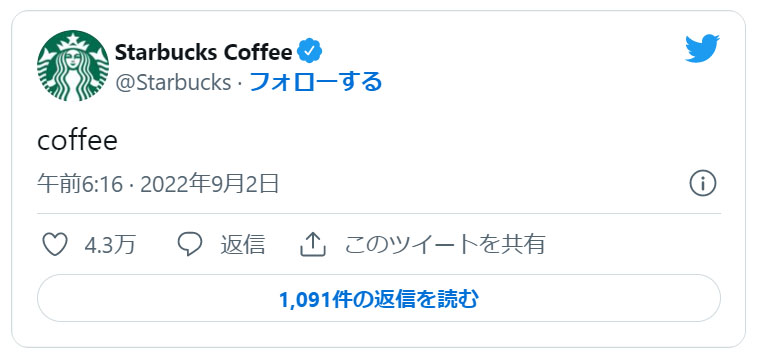Open the @Starbucks handle link
The width and height of the screenshot is (759, 360).
click(173, 83)
